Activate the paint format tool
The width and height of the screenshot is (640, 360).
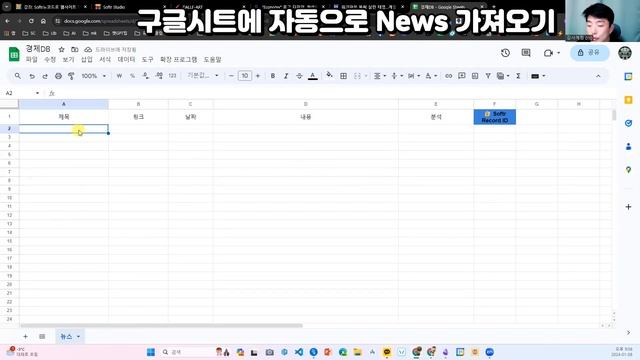(71, 76)
